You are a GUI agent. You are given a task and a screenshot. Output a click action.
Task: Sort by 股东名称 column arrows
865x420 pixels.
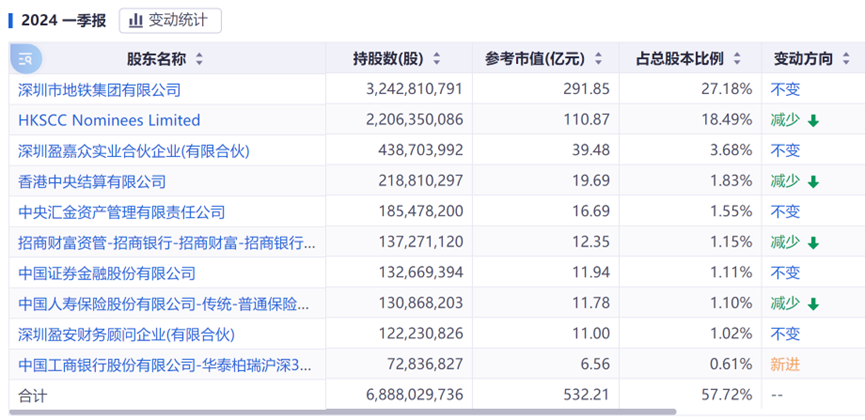(199, 59)
